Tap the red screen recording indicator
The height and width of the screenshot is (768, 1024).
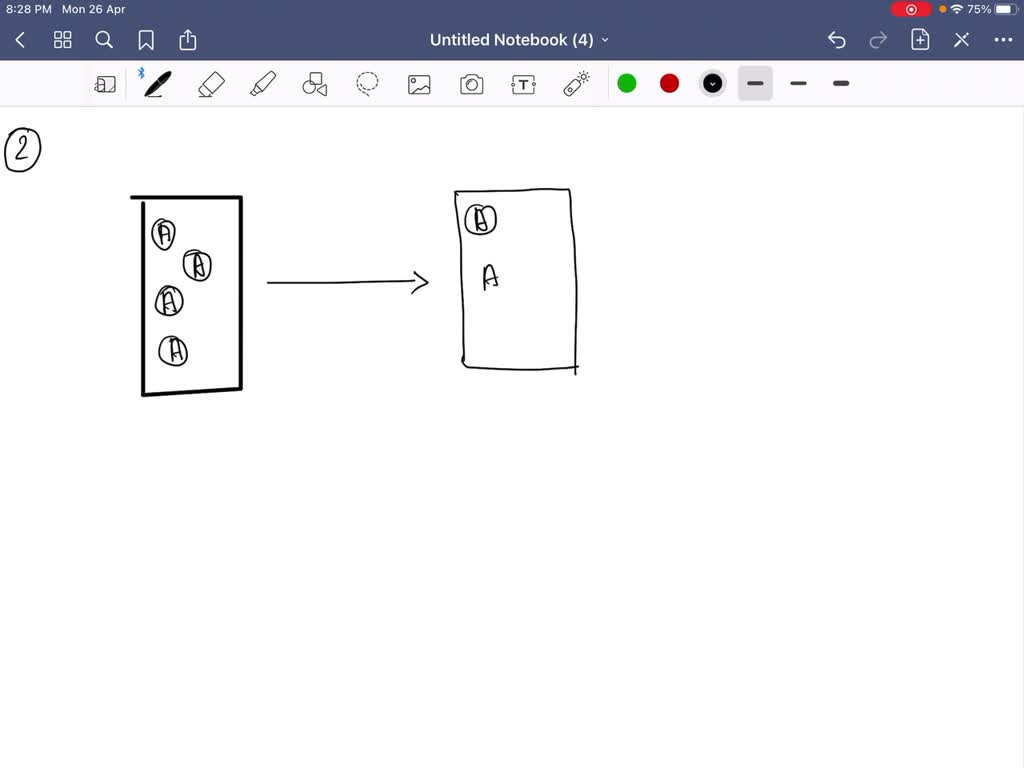pyautogui.click(x=911, y=9)
